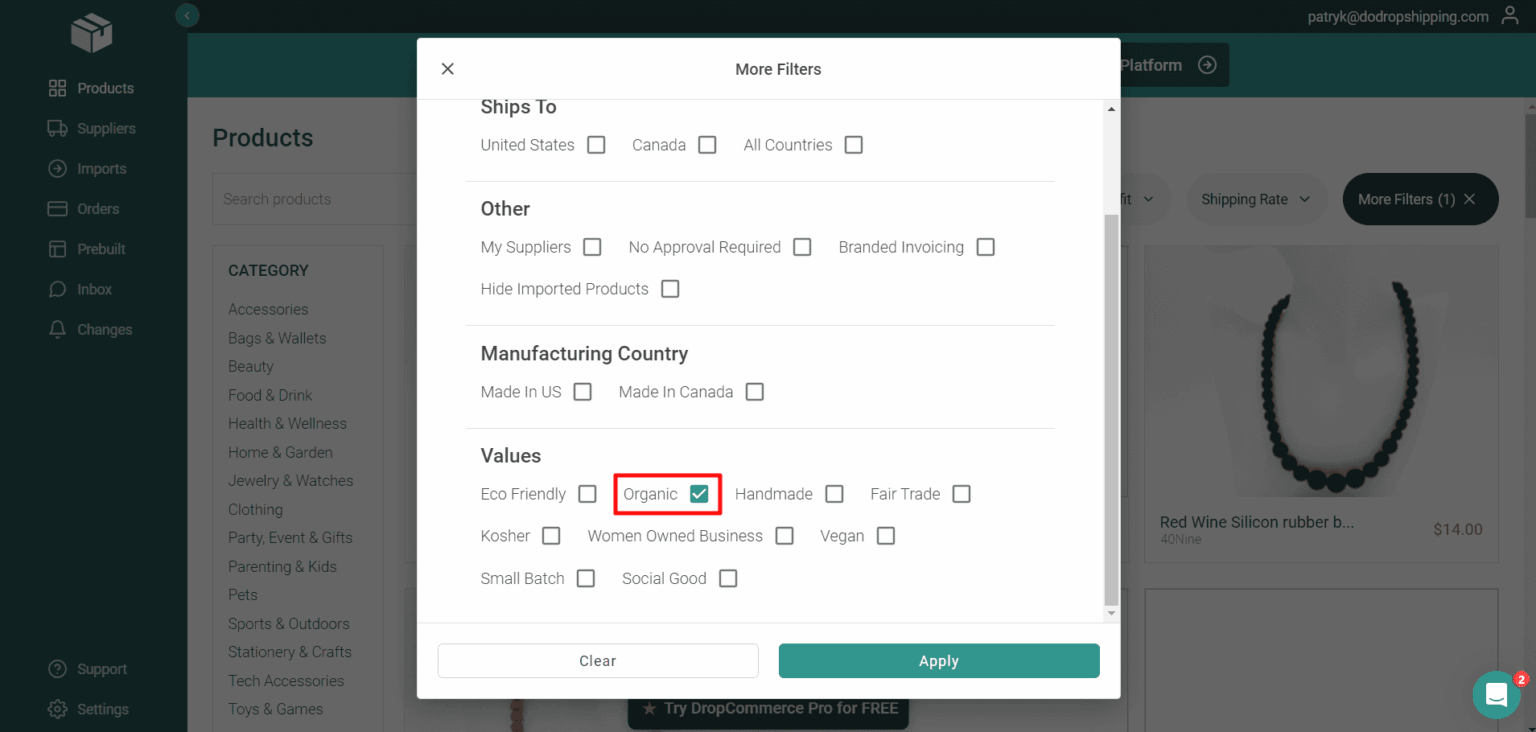Select the Clothing category
The image size is (1536, 732).
255,509
